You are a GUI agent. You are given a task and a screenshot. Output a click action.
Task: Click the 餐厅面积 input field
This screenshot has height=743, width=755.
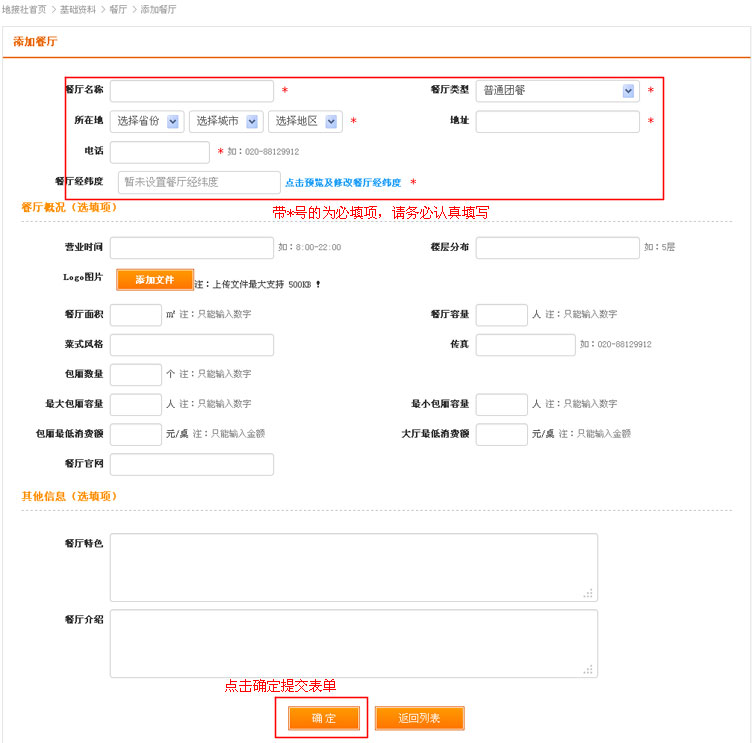[136, 315]
